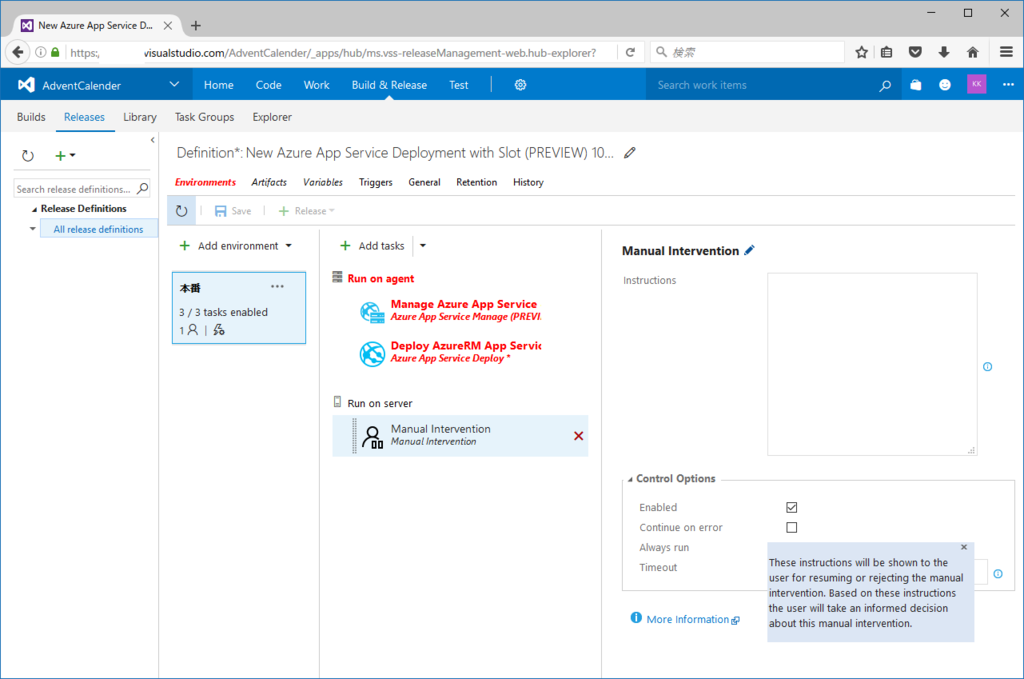Open the settings gear in navigation bar

click(x=520, y=85)
